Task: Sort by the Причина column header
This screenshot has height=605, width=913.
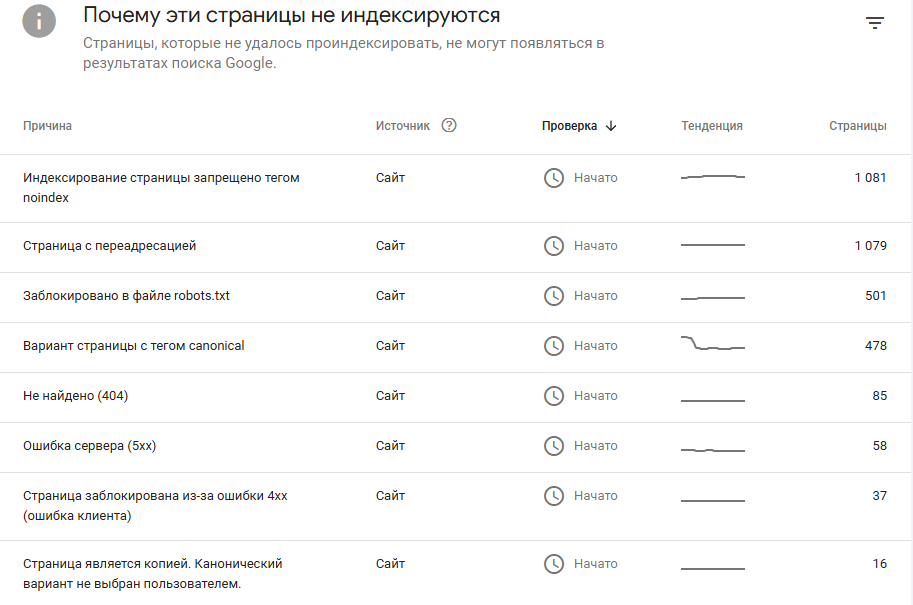Action: [x=47, y=126]
